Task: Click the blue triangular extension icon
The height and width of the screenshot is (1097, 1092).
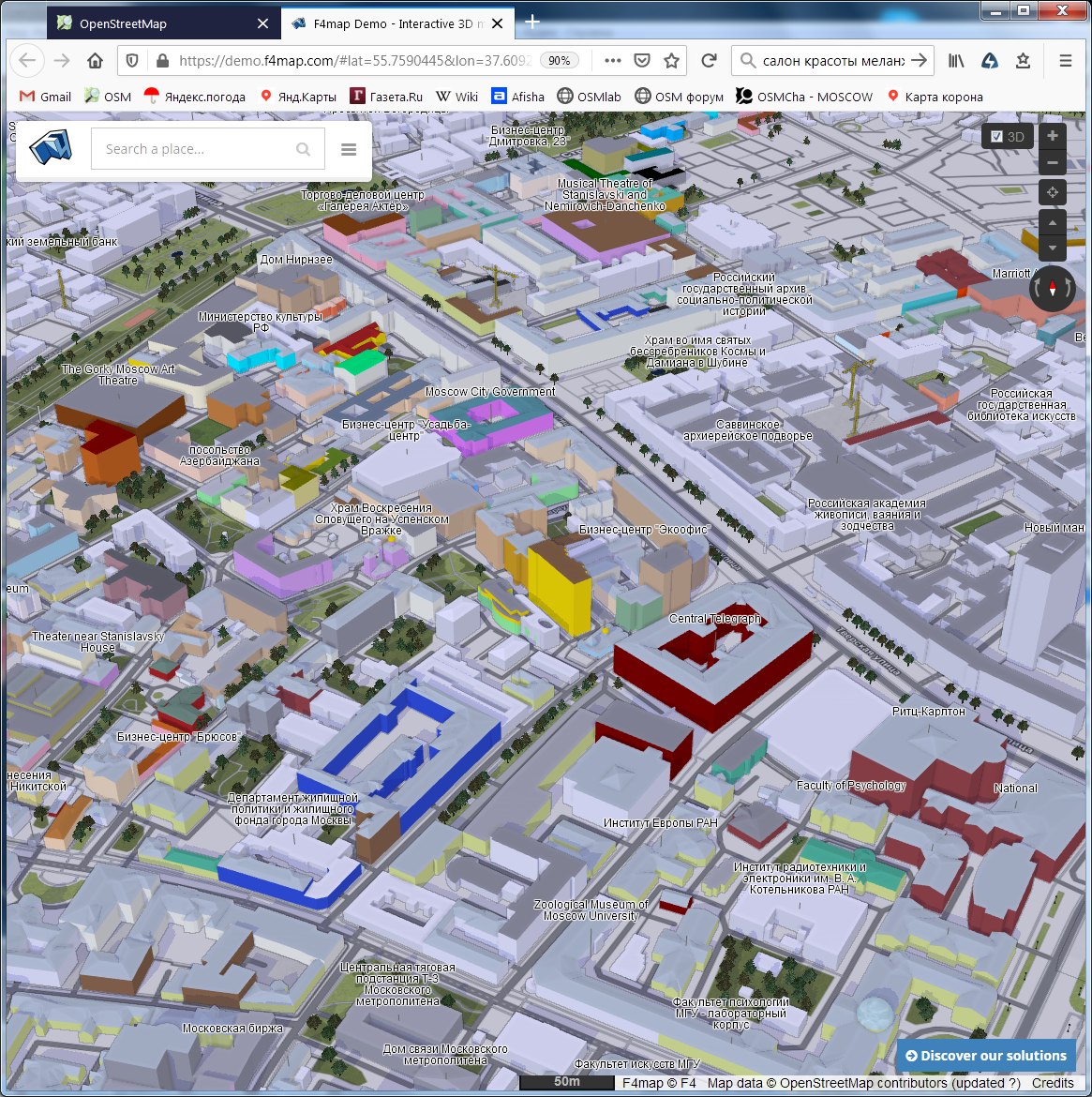Action: point(989,61)
